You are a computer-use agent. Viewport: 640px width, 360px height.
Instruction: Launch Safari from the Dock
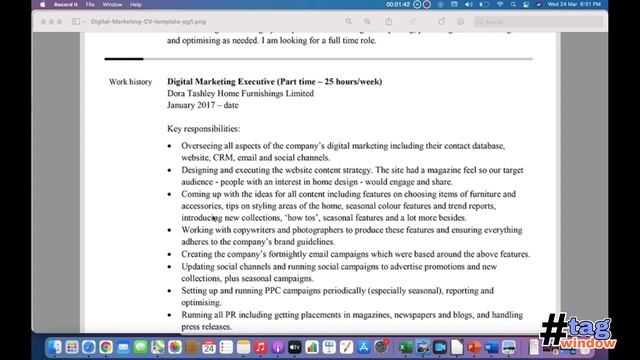point(89,347)
